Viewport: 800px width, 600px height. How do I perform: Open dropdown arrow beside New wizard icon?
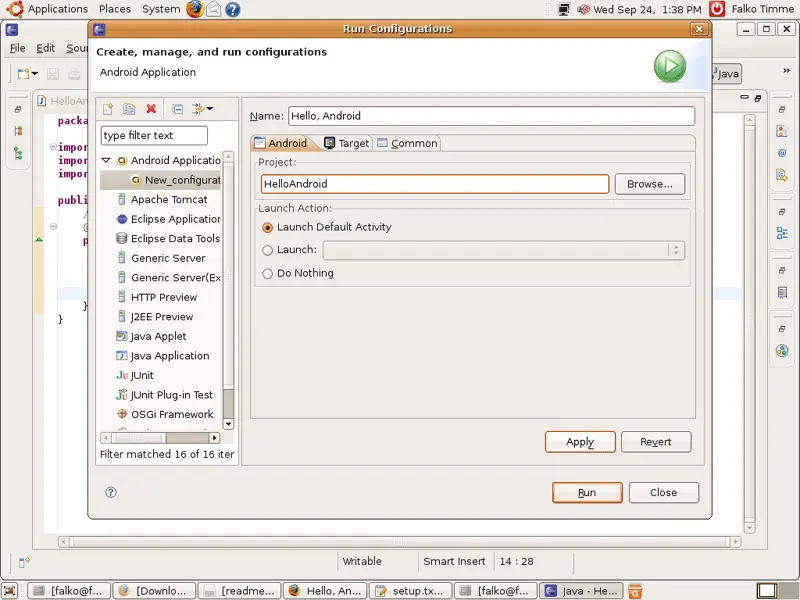[35, 74]
